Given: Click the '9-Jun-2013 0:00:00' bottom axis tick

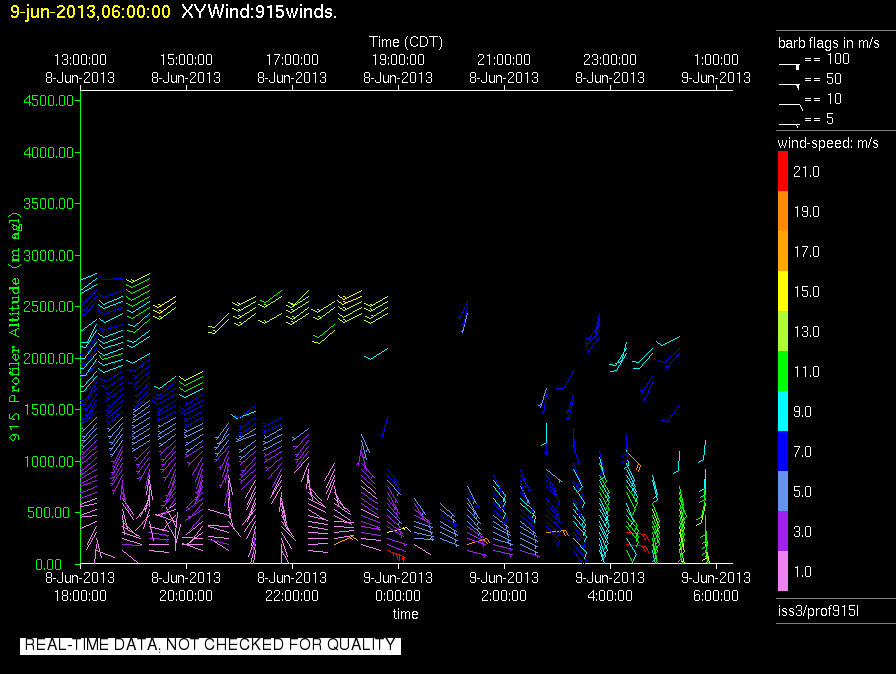Looking at the screenshot, I should tap(398, 587).
